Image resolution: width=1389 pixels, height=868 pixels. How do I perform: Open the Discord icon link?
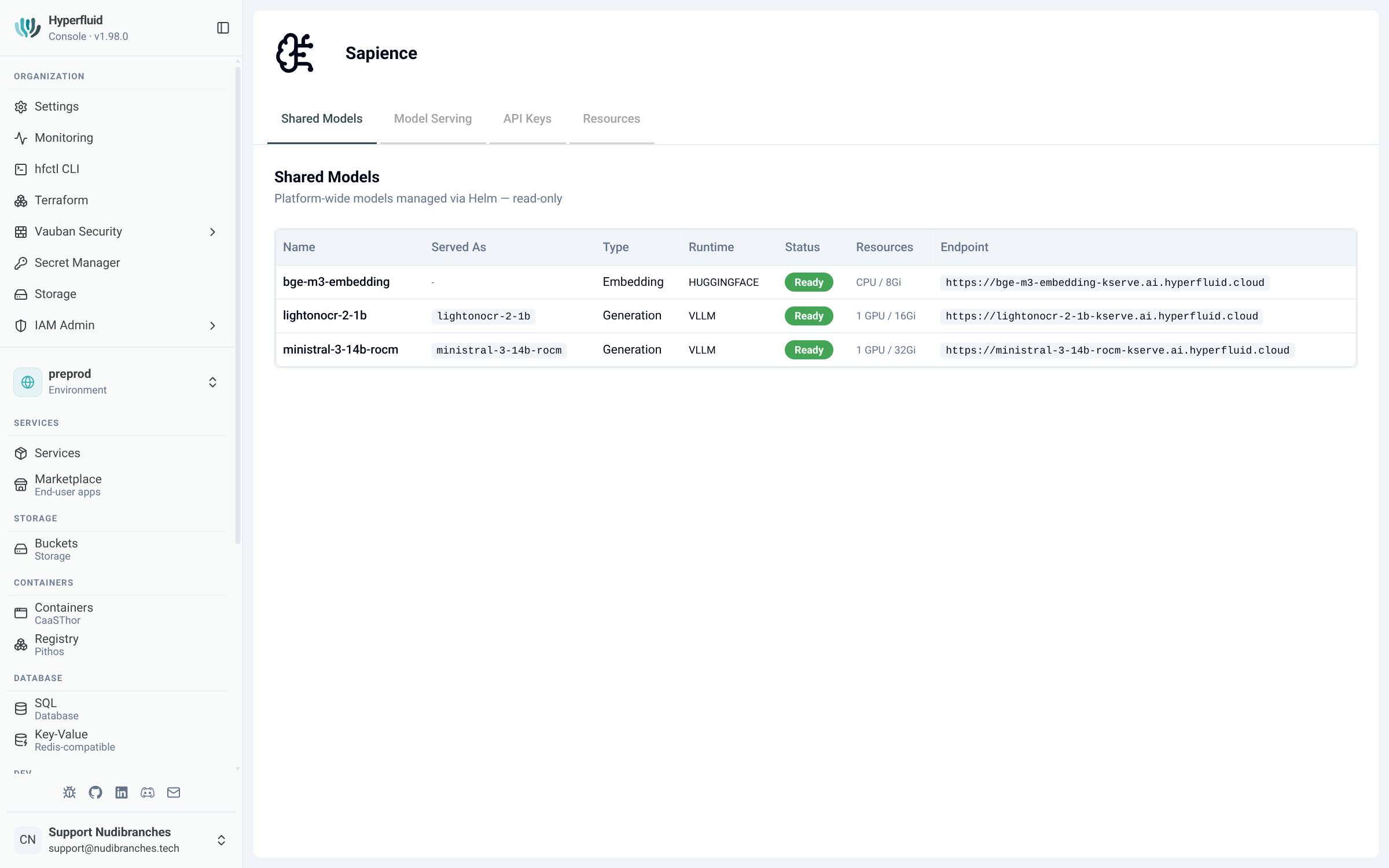(148, 792)
